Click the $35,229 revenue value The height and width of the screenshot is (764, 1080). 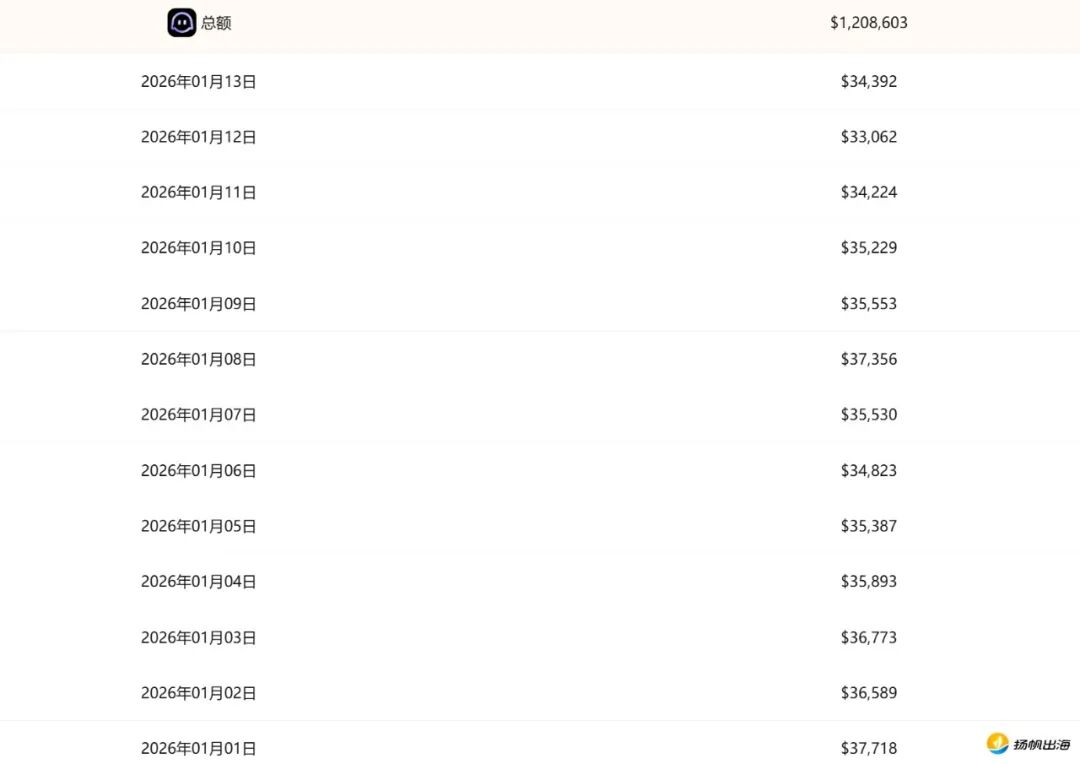pyautogui.click(x=868, y=248)
